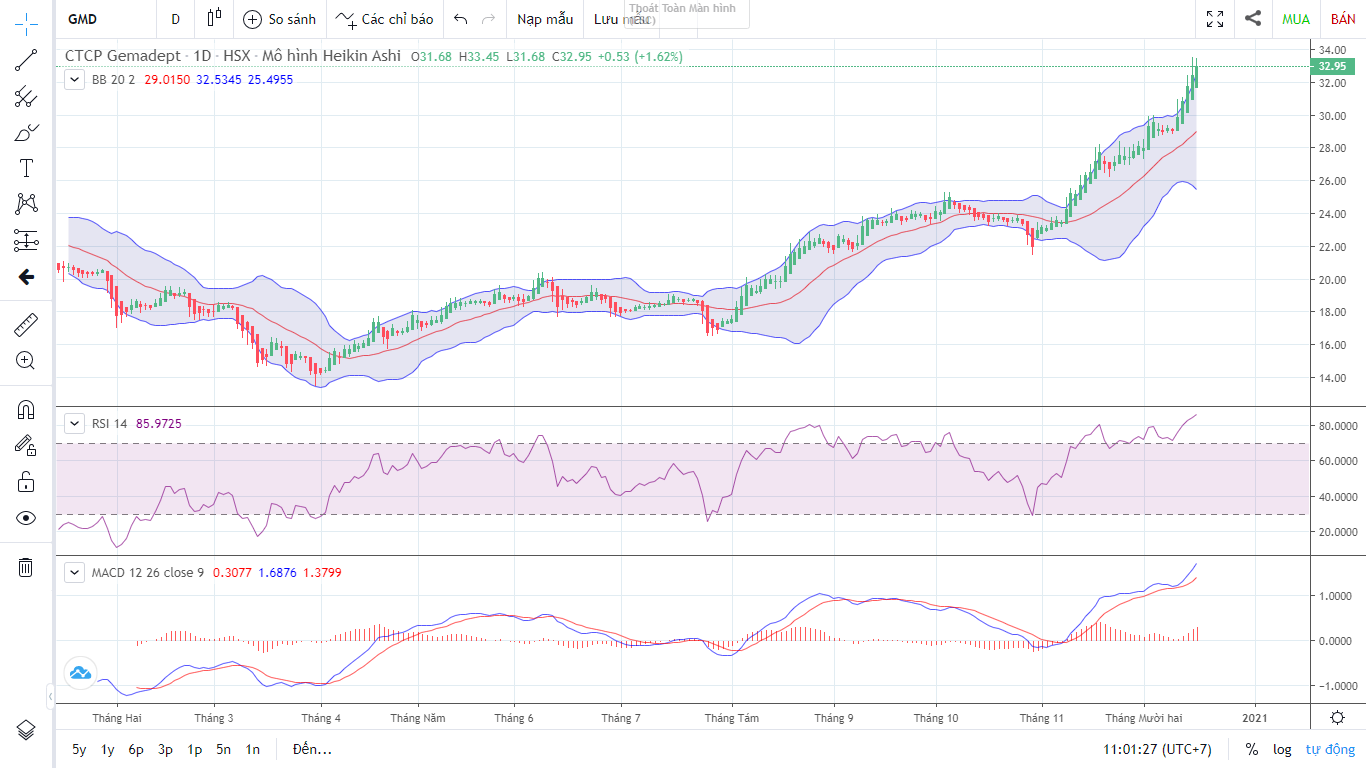Select the 1y time range

pos(108,749)
